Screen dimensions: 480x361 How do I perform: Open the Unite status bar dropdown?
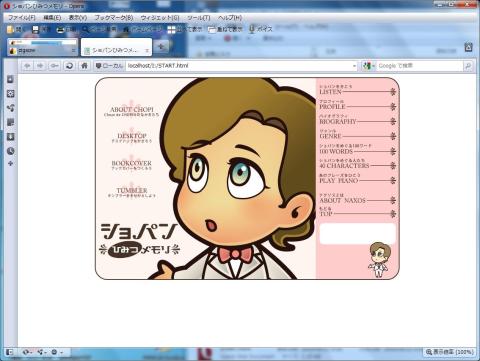tap(41, 352)
